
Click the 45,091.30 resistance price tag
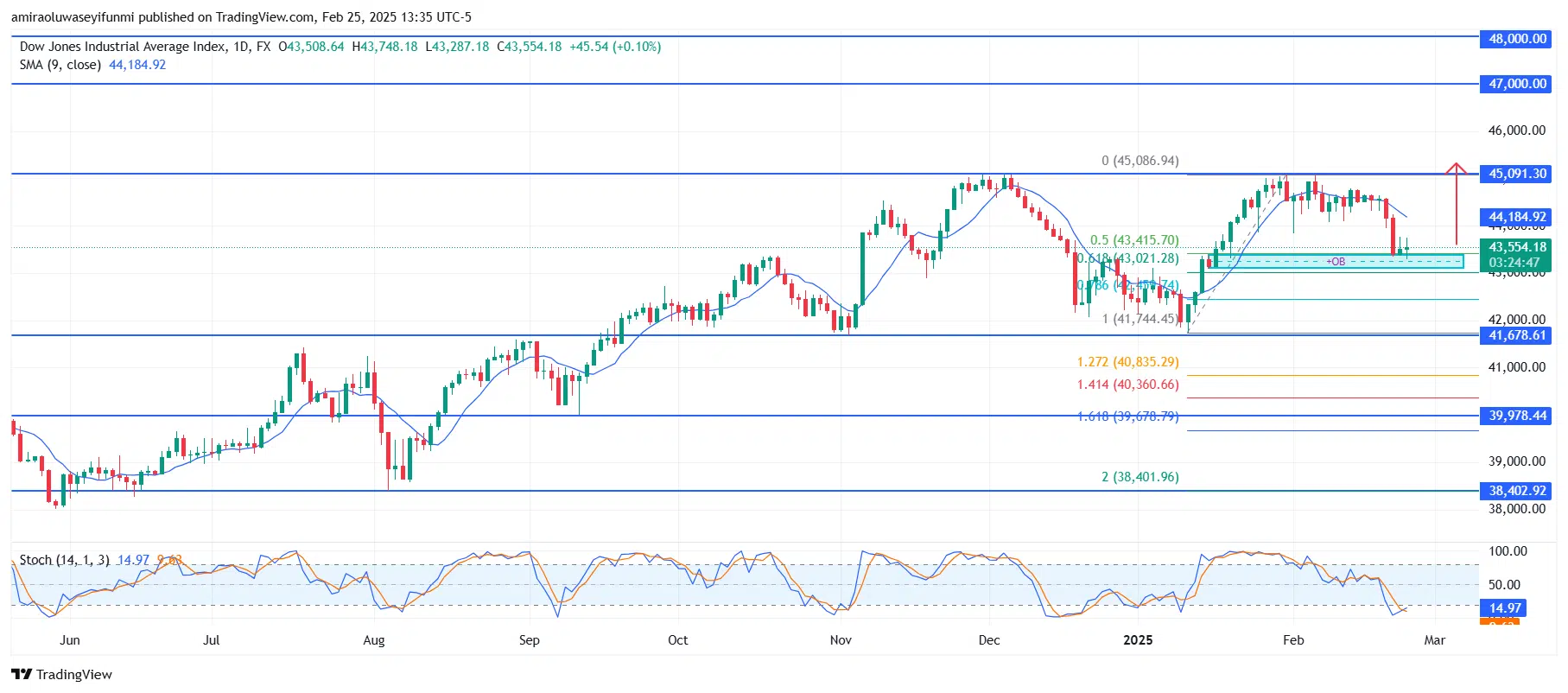(x=1516, y=174)
